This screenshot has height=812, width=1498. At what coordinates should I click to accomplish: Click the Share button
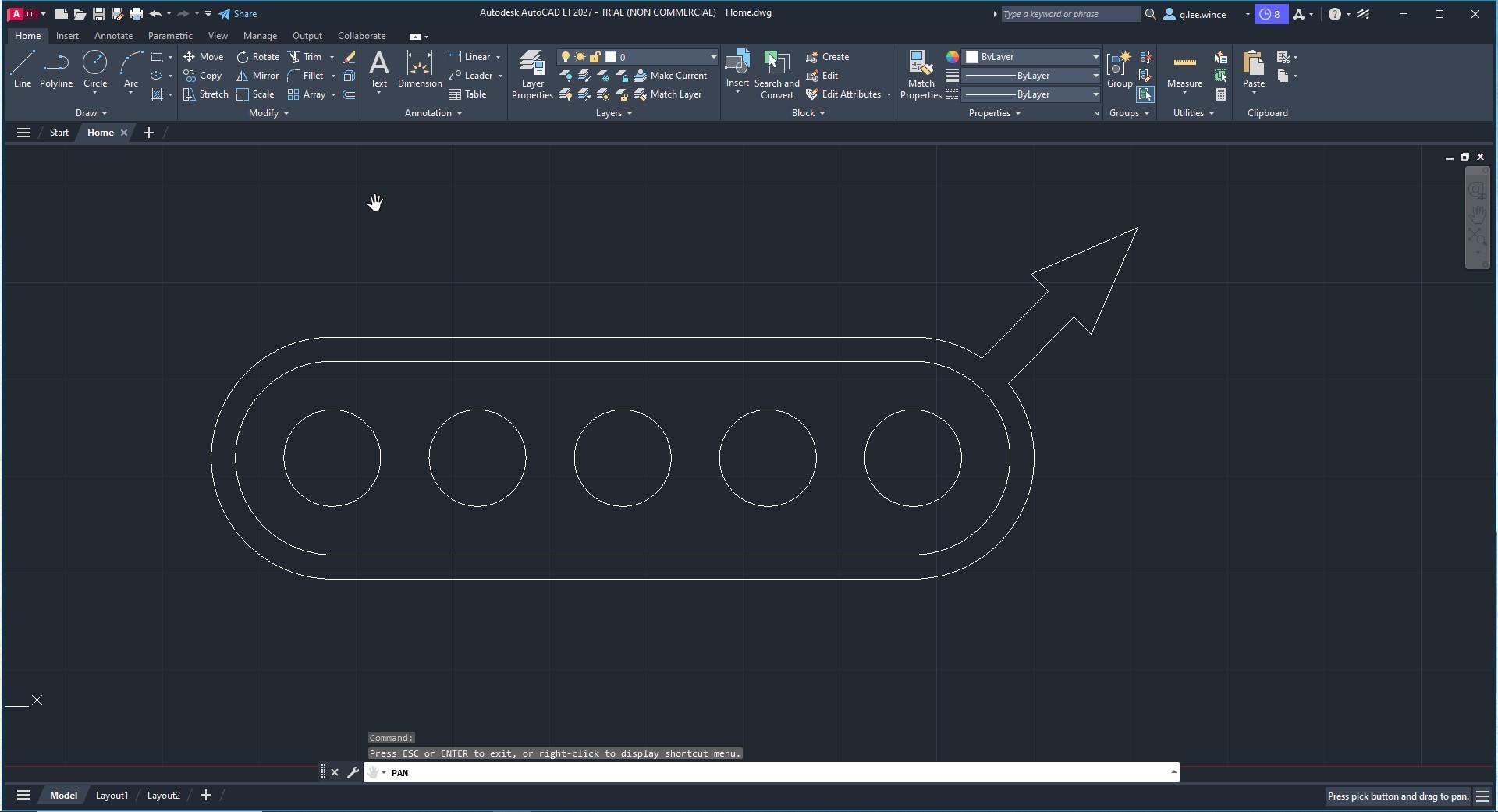click(238, 14)
